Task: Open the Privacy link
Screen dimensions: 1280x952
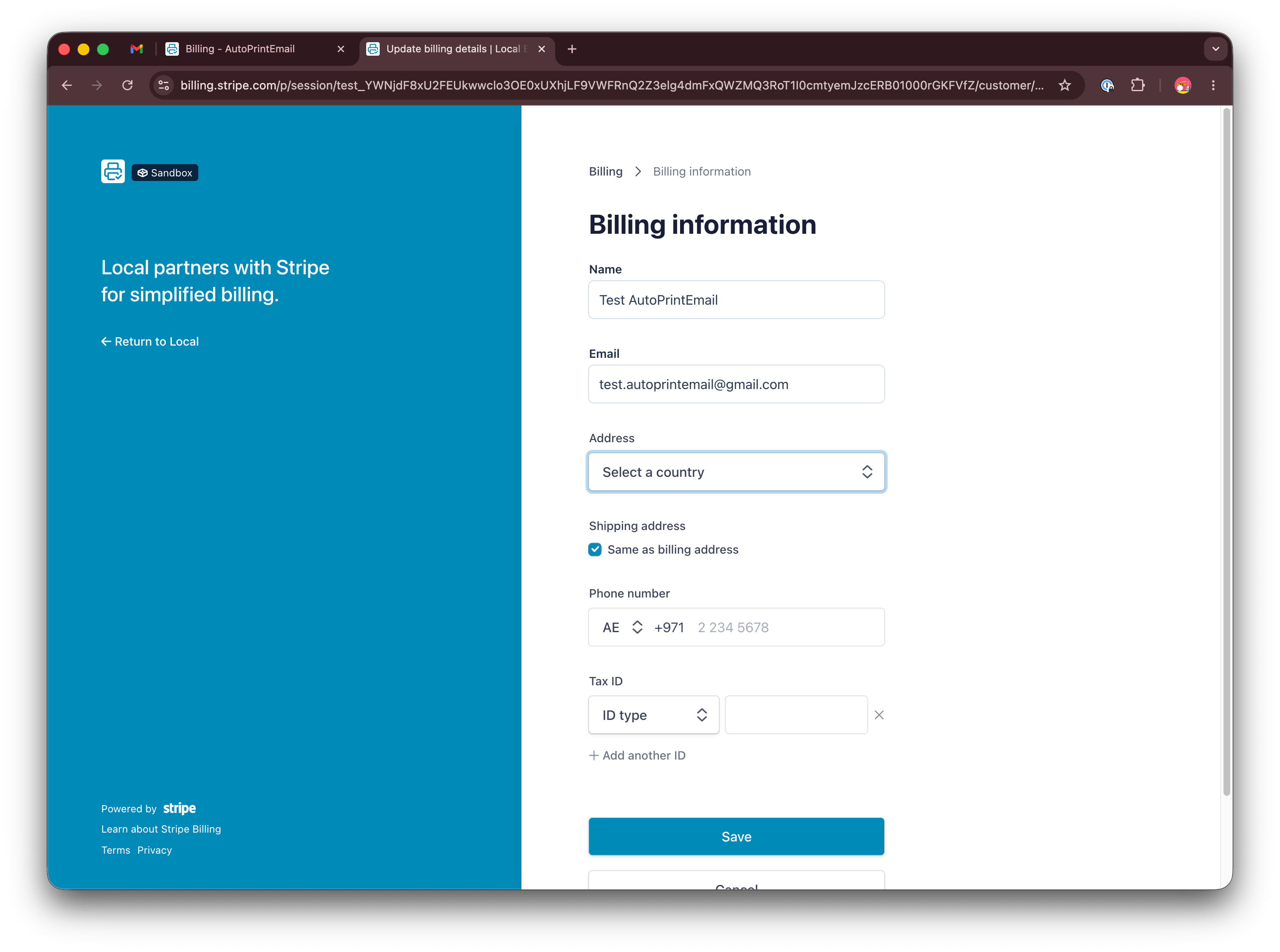Action: (x=154, y=851)
